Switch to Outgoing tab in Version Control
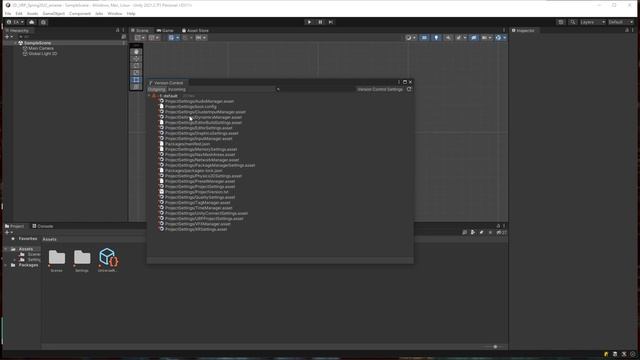 156,89
